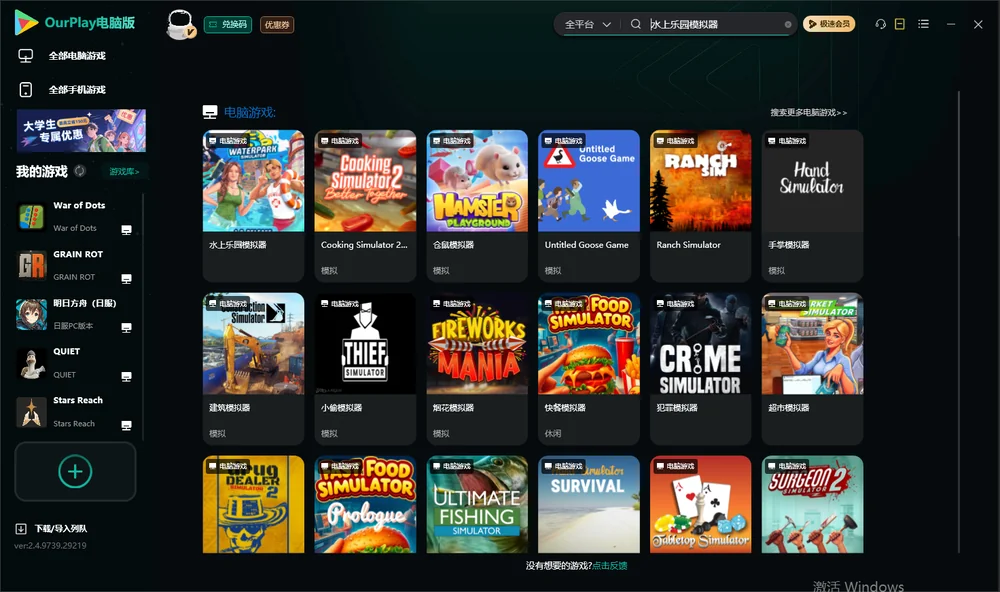
Task: Click the 优惠券 coupon button
Action: coord(277,25)
